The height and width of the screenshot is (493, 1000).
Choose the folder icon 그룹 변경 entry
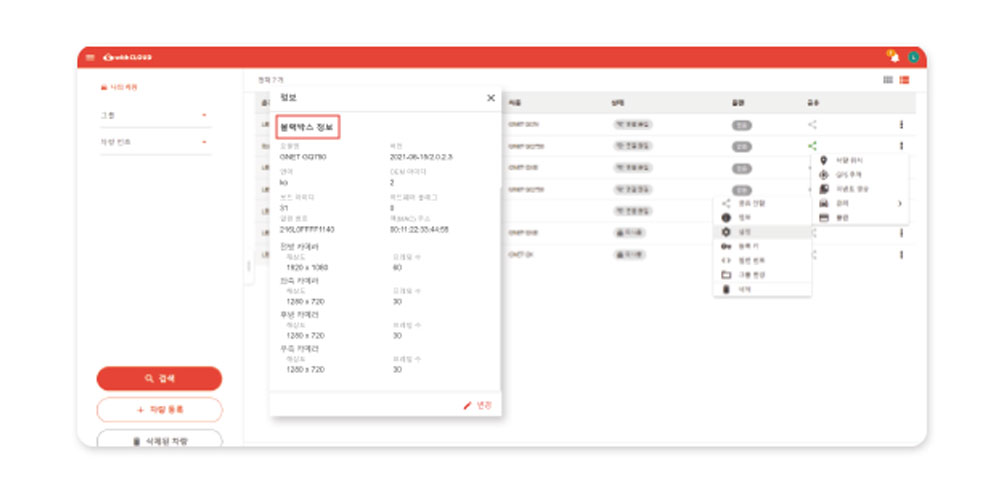762,275
